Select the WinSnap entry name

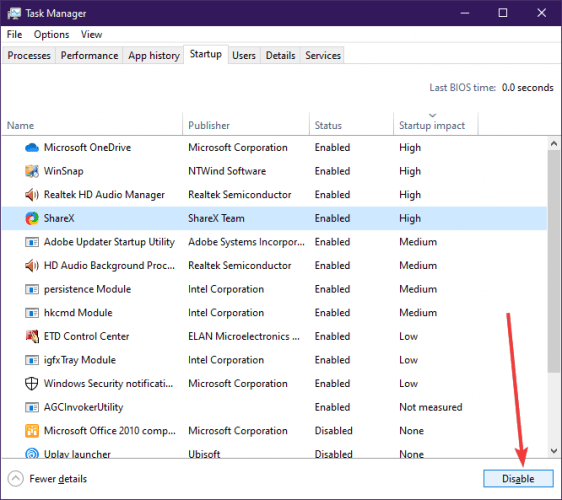[64, 171]
